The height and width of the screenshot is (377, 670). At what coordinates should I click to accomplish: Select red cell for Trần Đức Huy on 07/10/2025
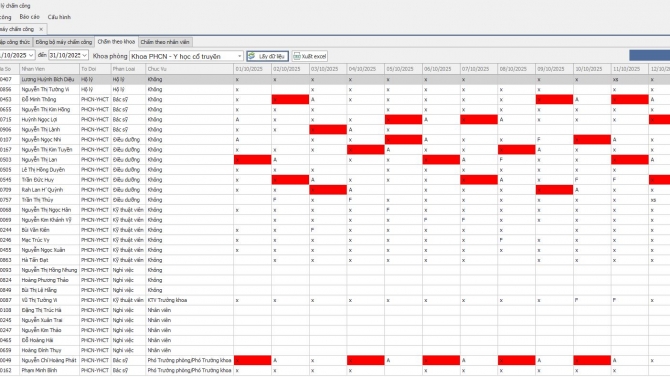(479, 180)
